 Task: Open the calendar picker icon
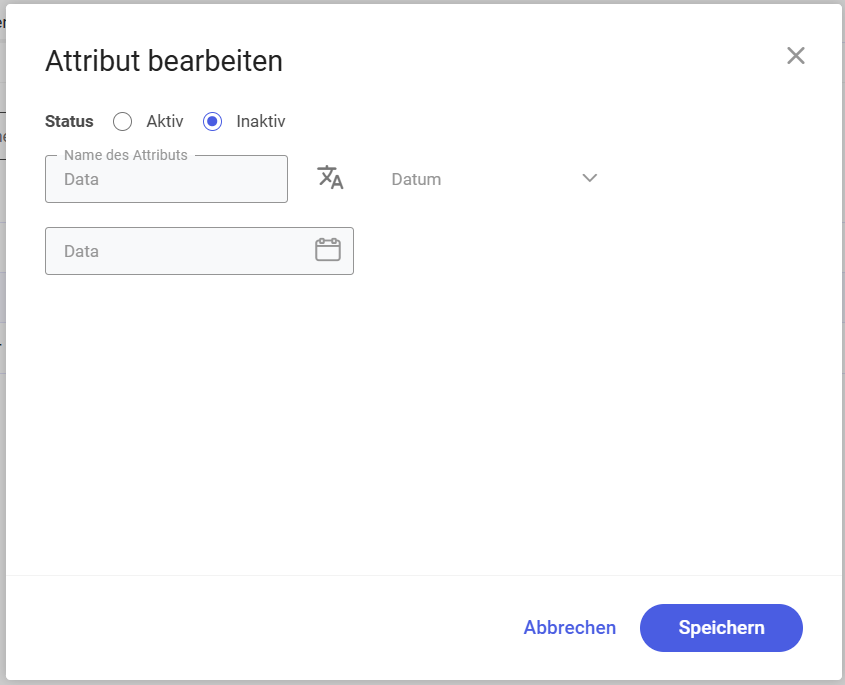point(328,250)
